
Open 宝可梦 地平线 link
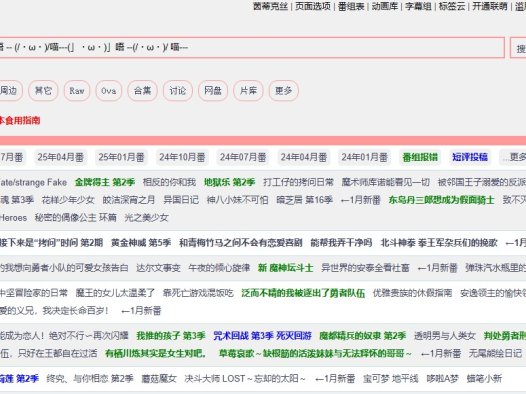(391, 379)
